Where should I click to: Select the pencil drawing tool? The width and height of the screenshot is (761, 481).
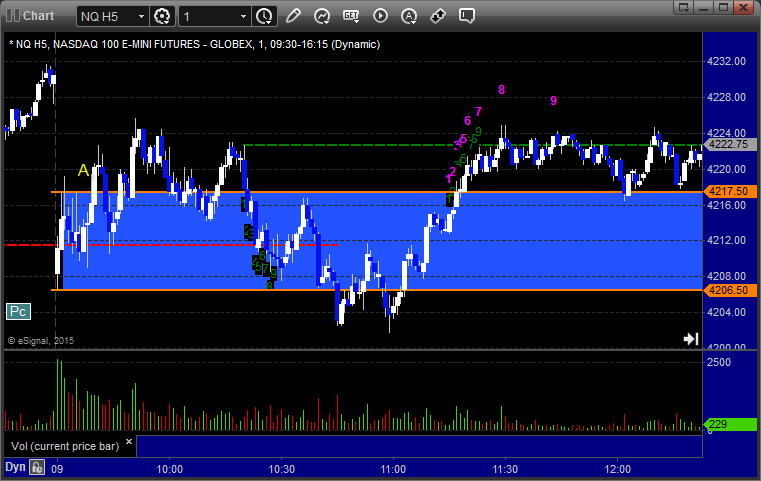[x=293, y=16]
